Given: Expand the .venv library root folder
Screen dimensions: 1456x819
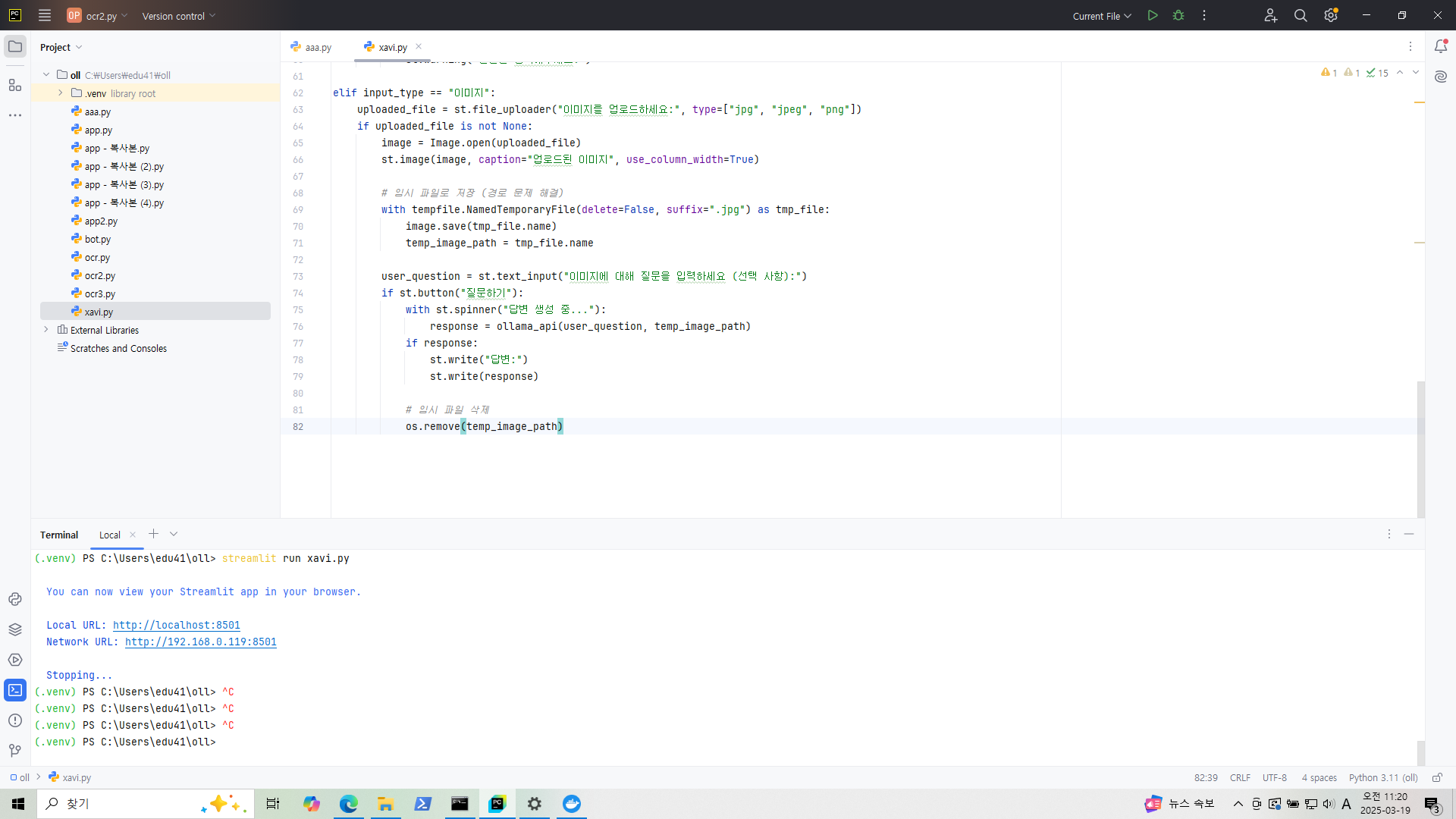Looking at the screenshot, I should 61,93.
